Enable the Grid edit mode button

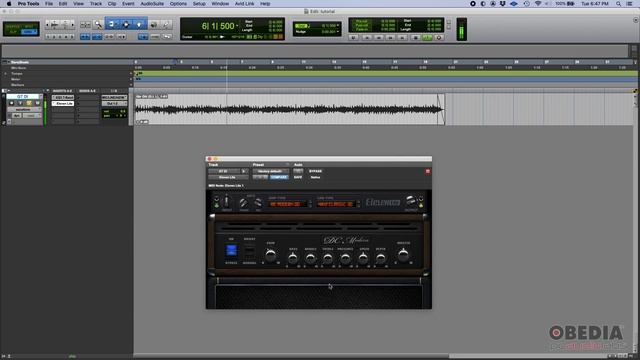pyautogui.click(x=30, y=32)
